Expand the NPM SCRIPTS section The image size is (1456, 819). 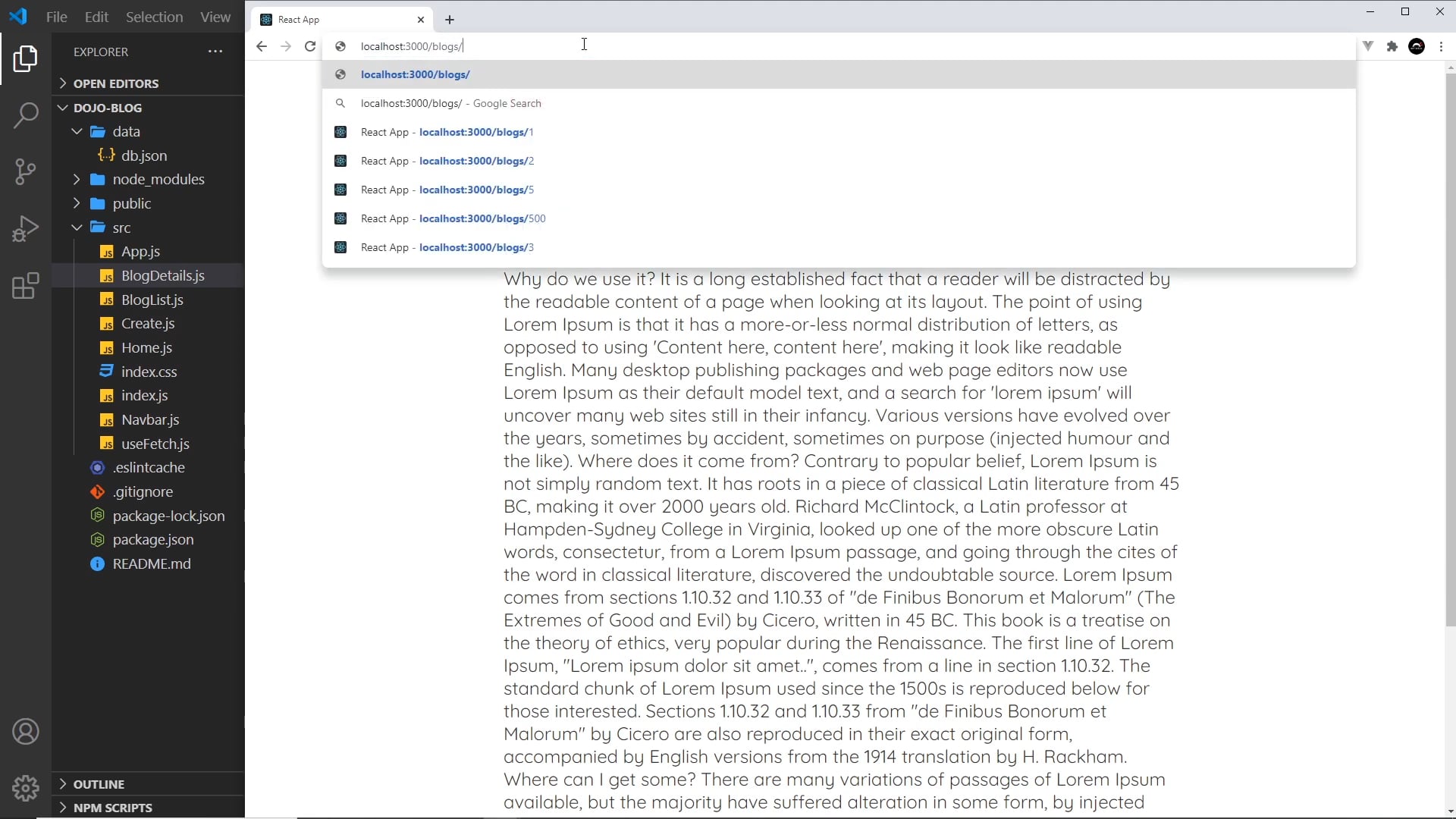(112, 808)
